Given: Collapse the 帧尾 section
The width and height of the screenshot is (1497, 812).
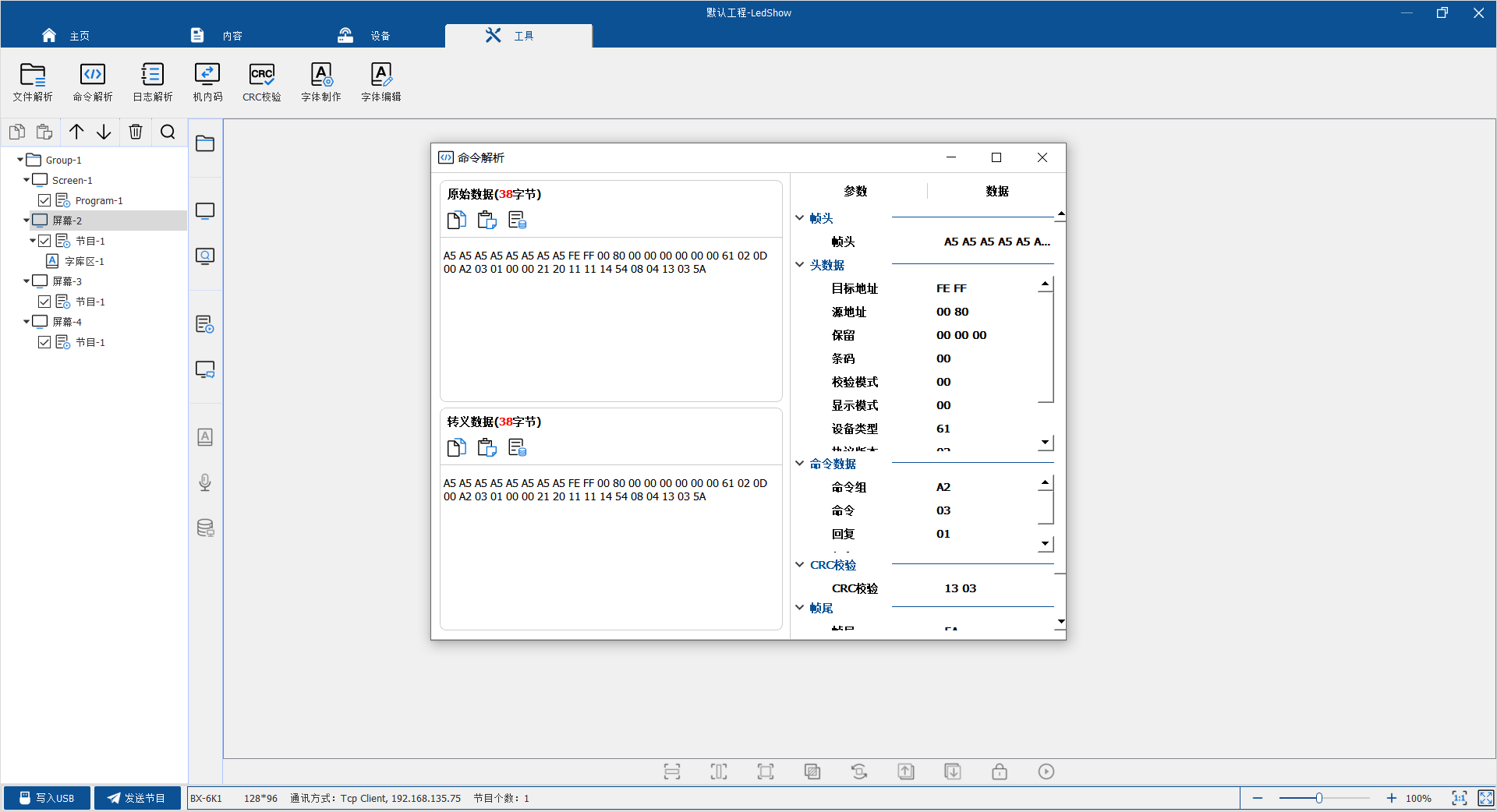Looking at the screenshot, I should 800,608.
